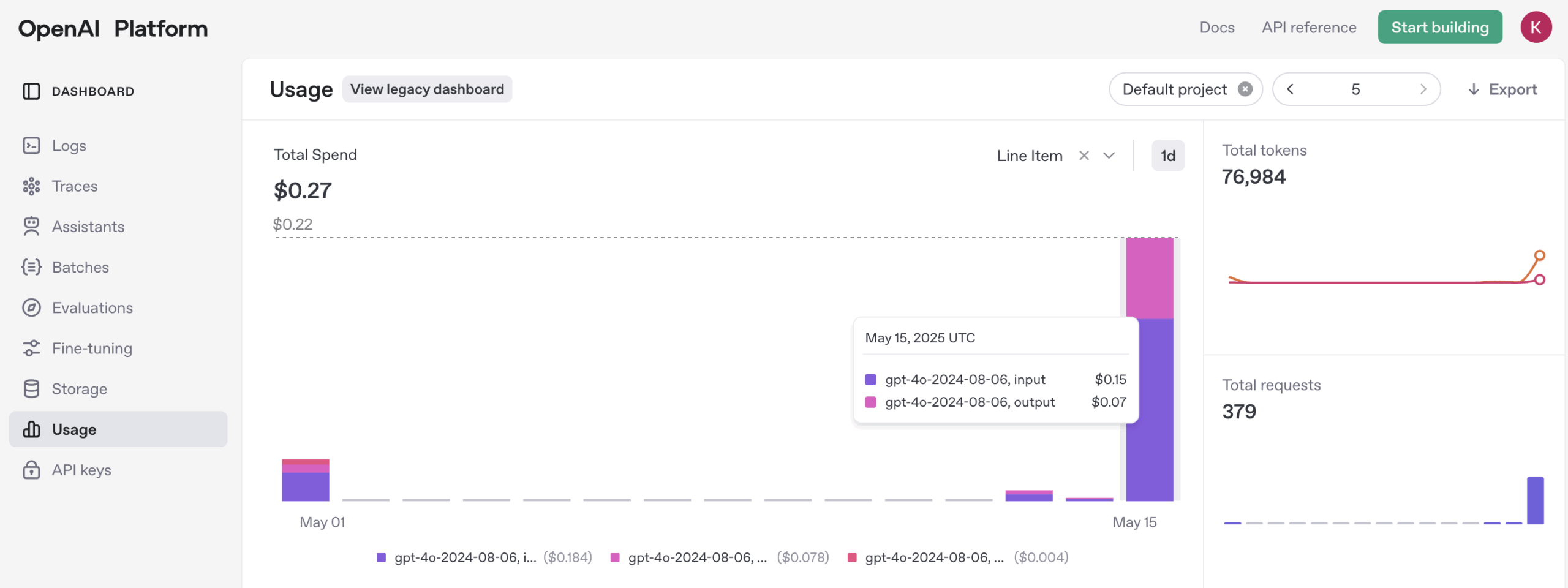Go to next month with right chevron
1568x588 pixels.
[1423, 89]
